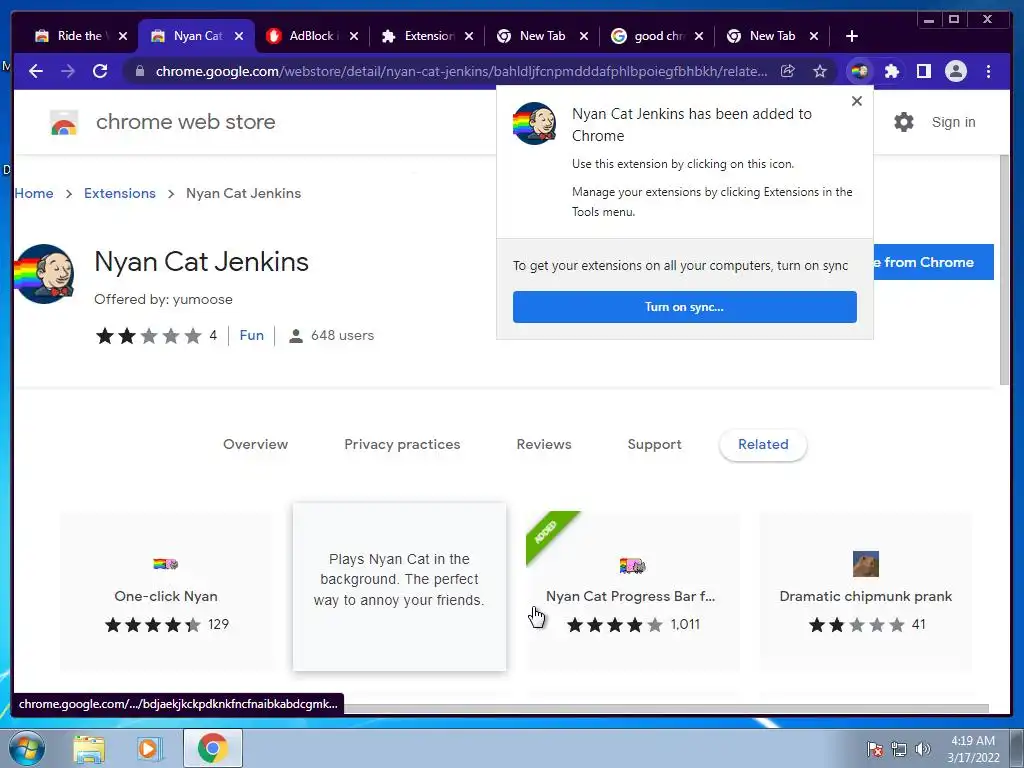Reload the current page
The height and width of the screenshot is (768, 1024).
coord(100,71)
